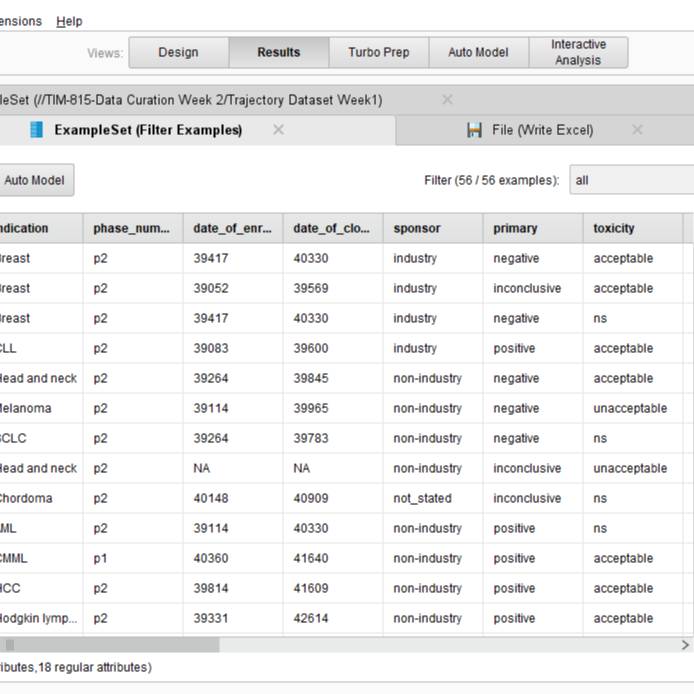Select the not_stated sponsor cell
Image resolution: width=694 pixels, height=694 pixels.
click(433, 498)
